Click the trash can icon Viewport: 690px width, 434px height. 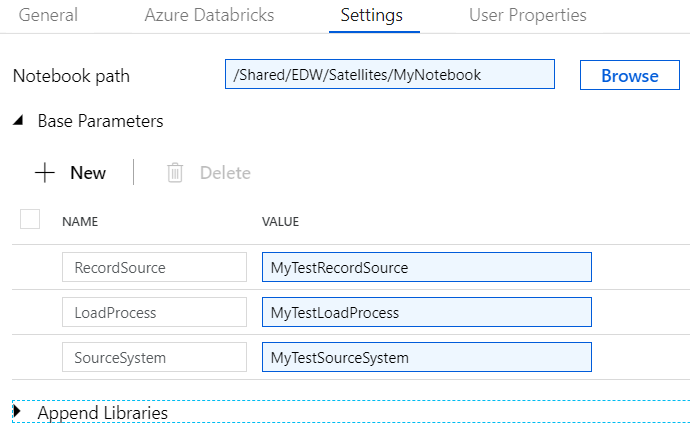coord(175,173)
